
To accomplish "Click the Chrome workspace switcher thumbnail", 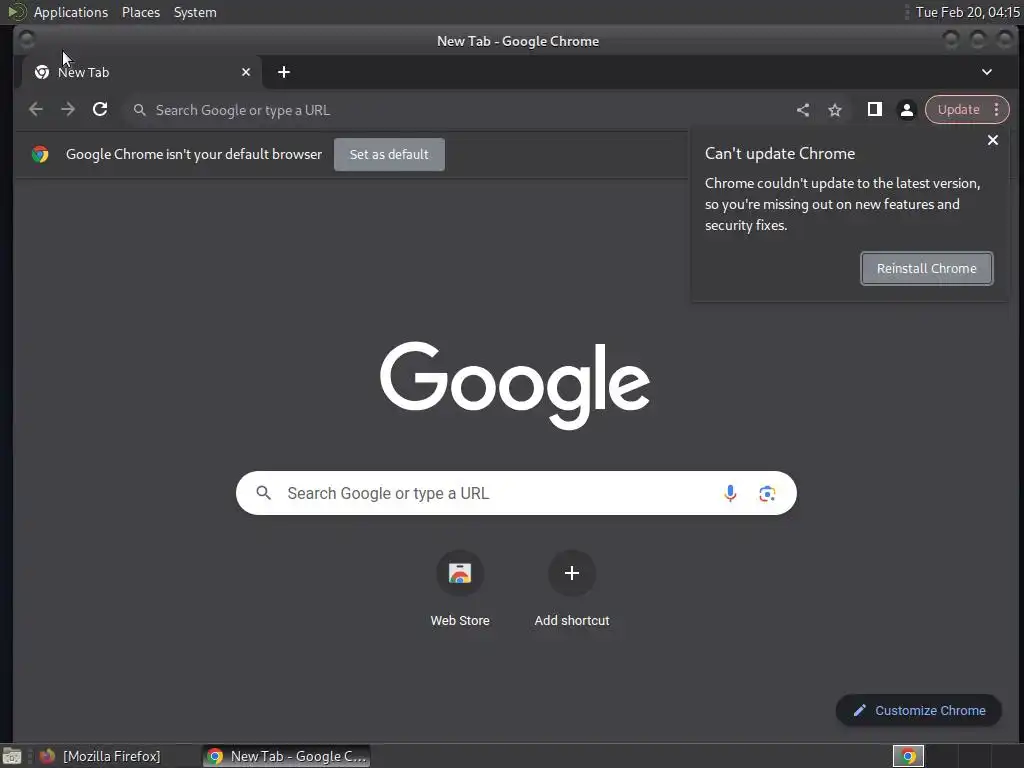I will [908, 756].
